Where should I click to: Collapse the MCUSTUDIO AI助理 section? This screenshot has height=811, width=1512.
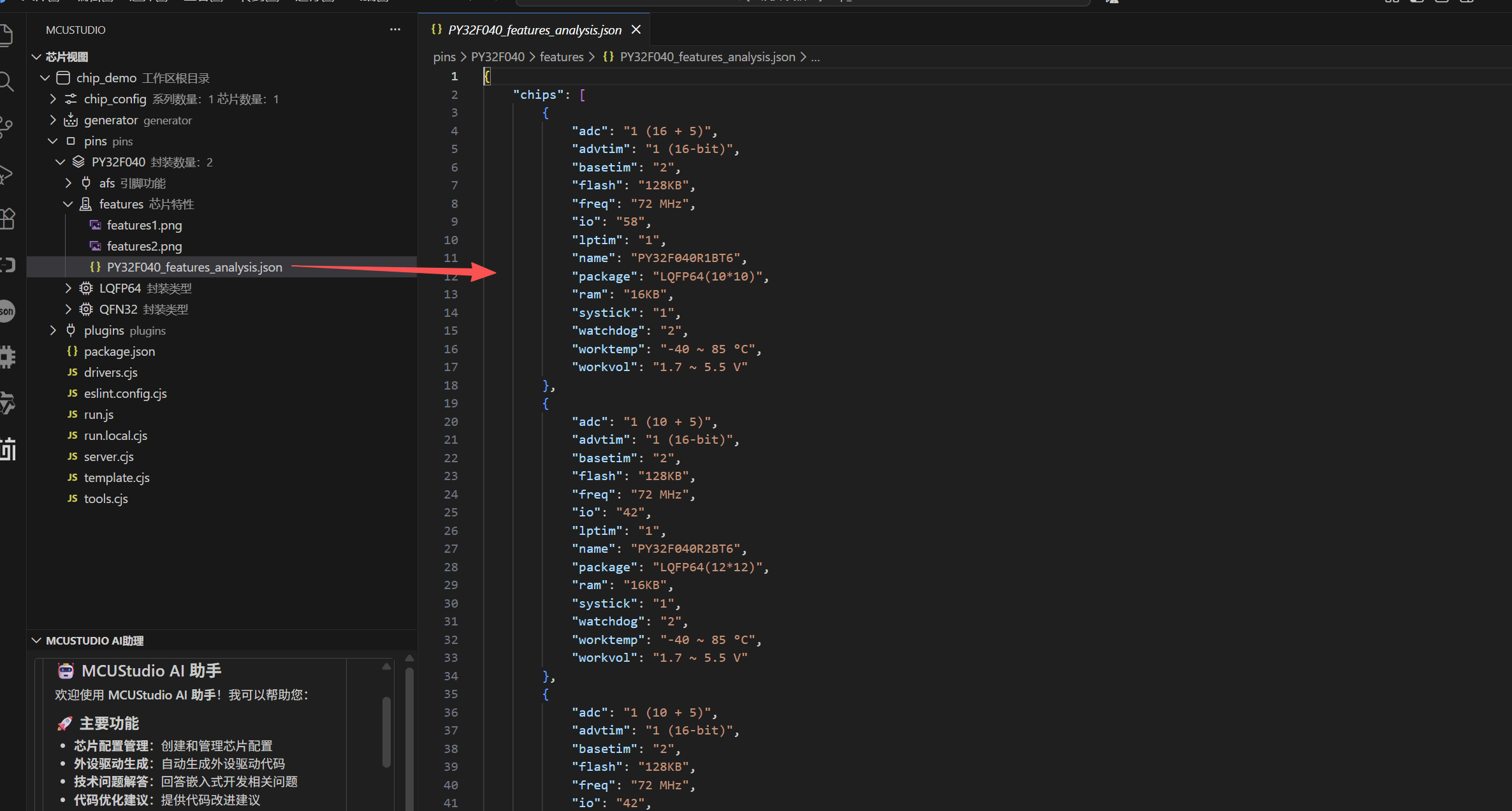click(36, 640)
